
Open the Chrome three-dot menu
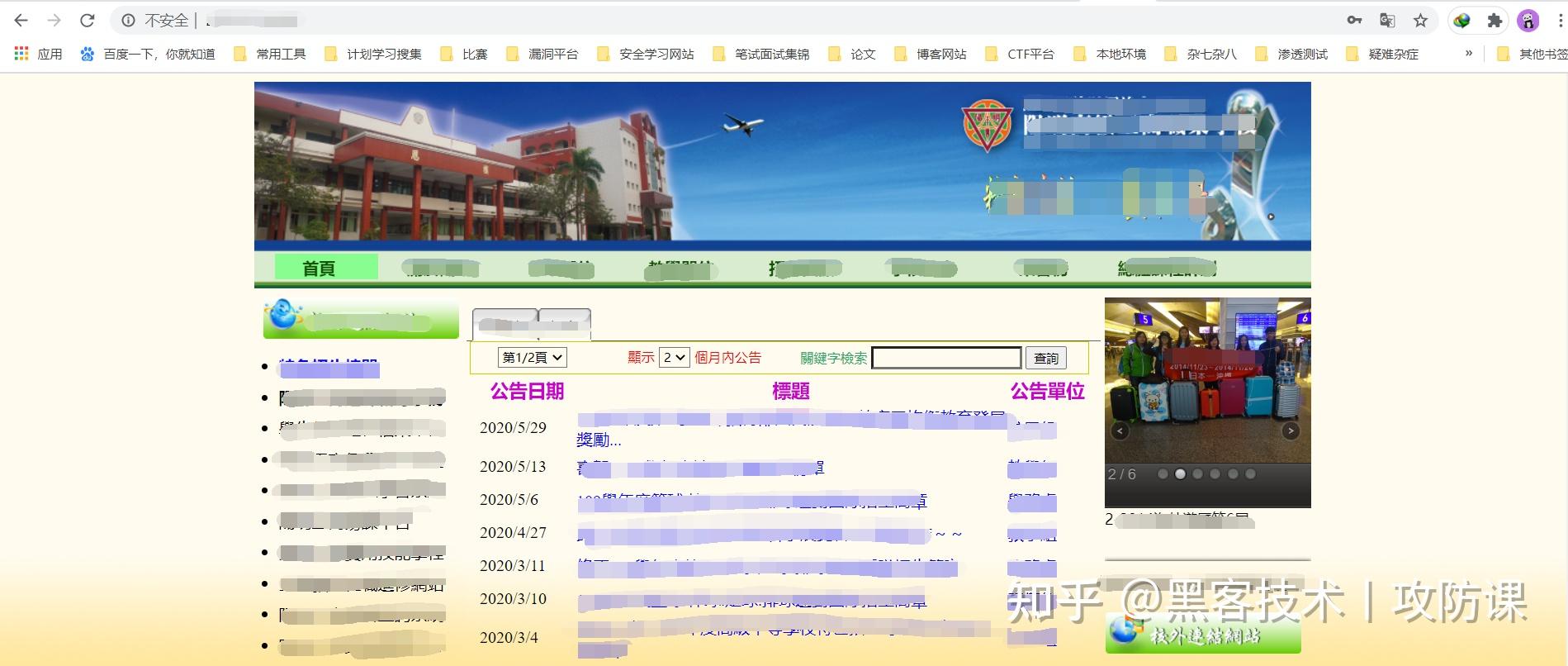[1560, 21]
